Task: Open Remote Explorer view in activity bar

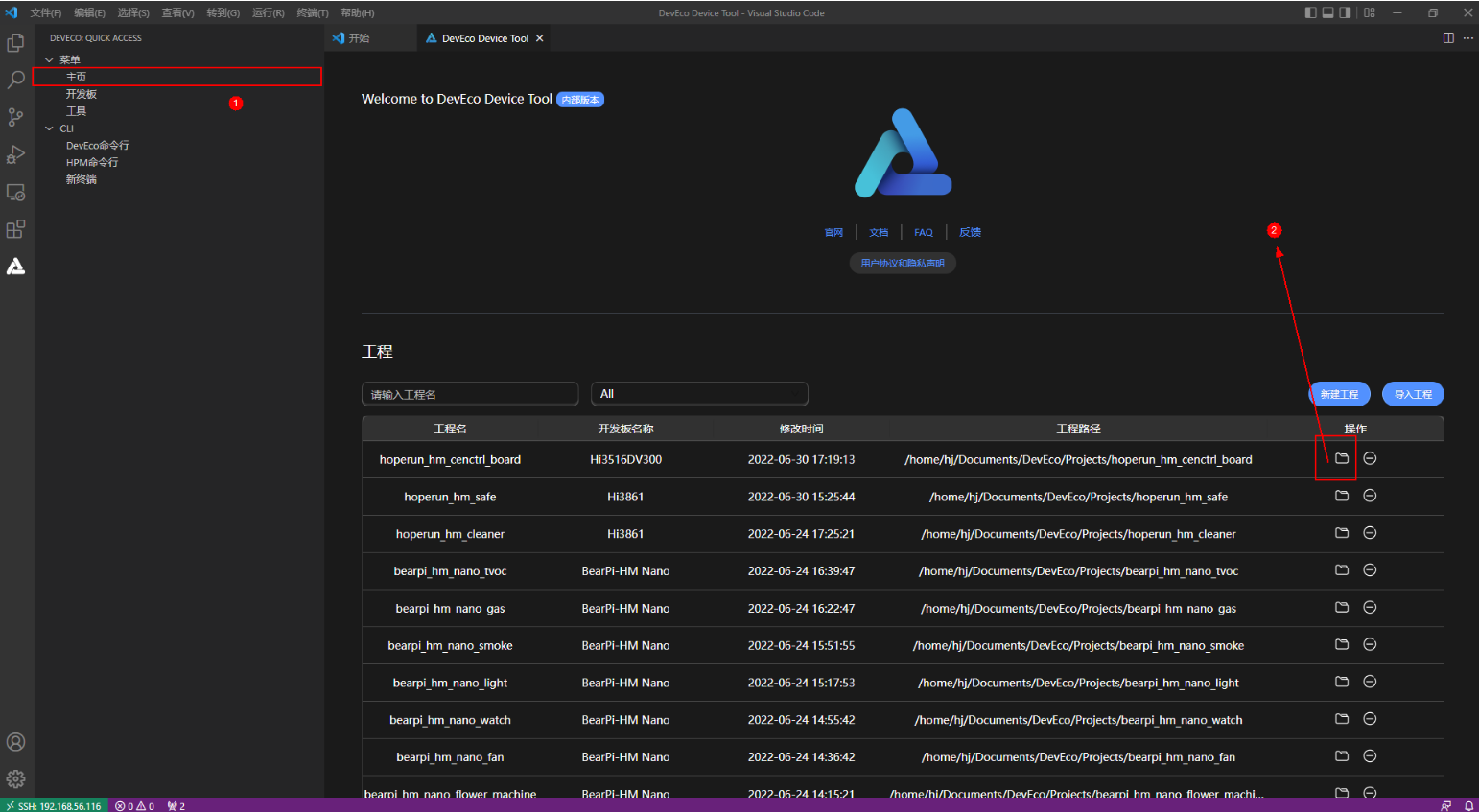Action: [x=15, y=192]
